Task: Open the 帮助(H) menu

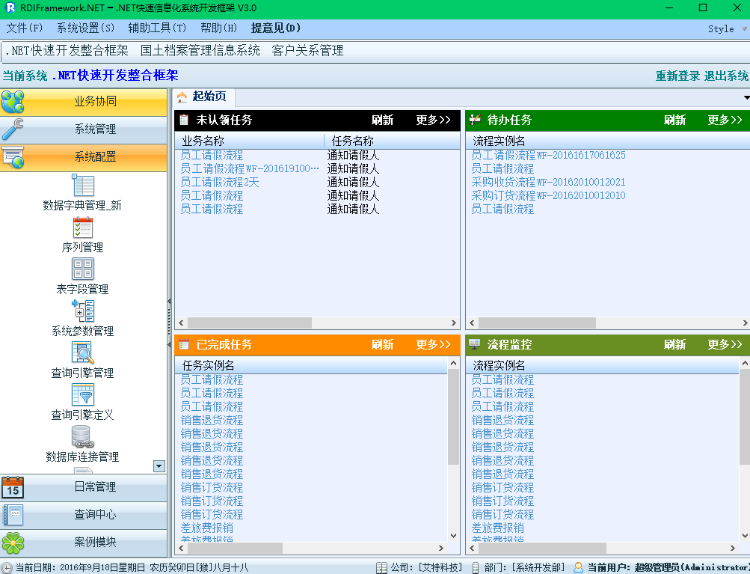Action: click(x=219, y=28)
